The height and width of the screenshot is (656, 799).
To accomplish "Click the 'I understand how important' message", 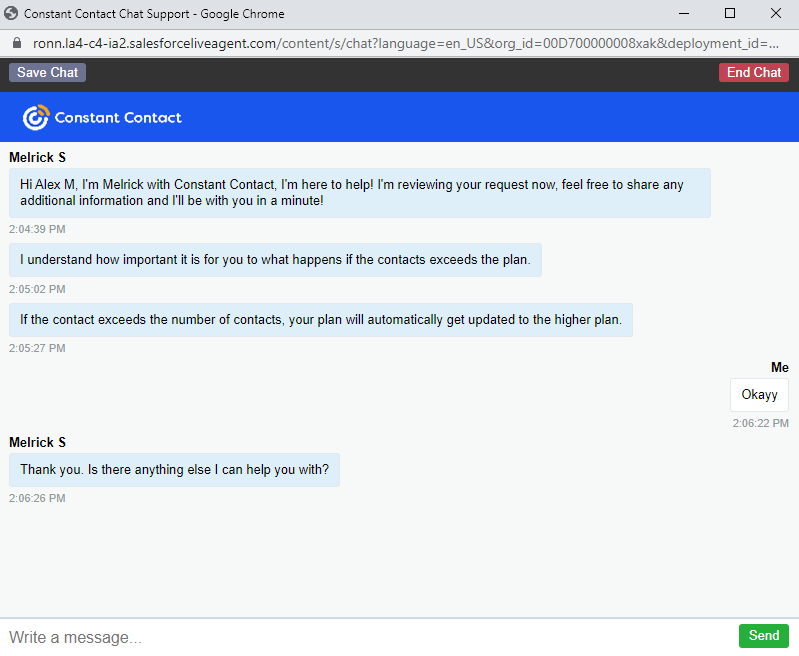I will pos(275,260).
